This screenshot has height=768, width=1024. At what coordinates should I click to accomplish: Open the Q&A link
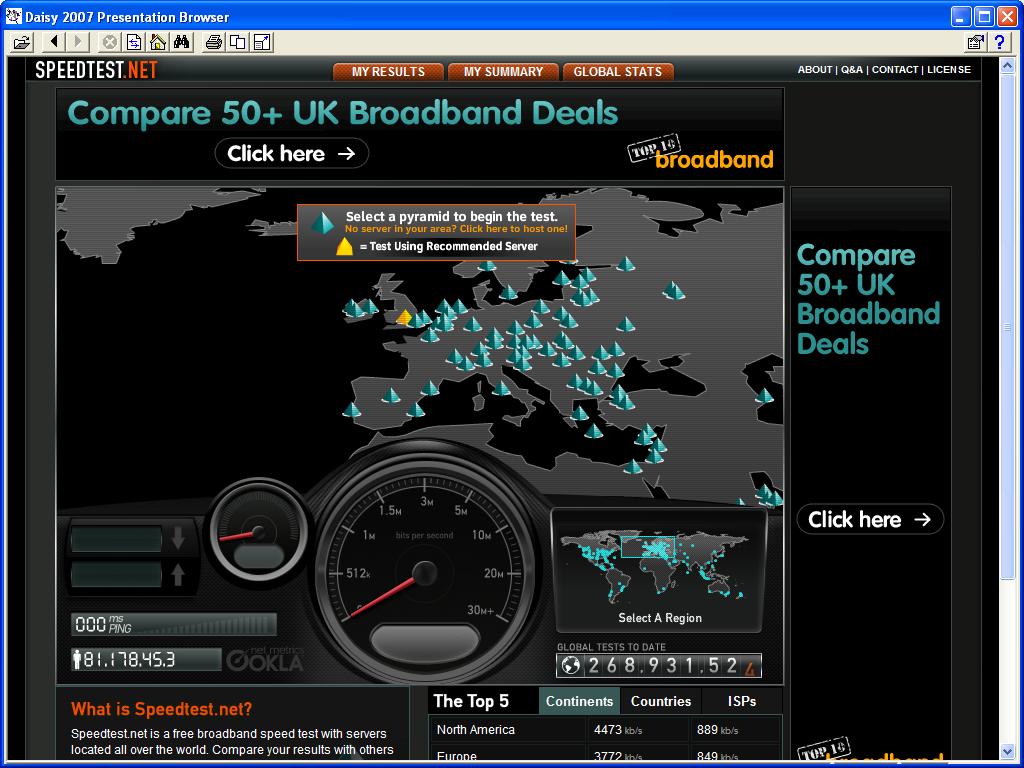point(852,69)
